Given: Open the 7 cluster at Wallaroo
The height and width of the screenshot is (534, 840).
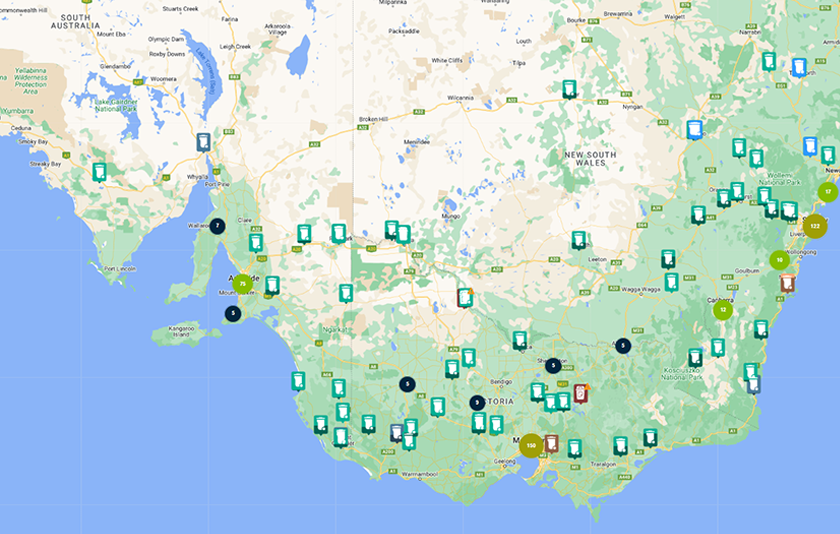Looking at the screenshot, I should (x=217, y=226).
